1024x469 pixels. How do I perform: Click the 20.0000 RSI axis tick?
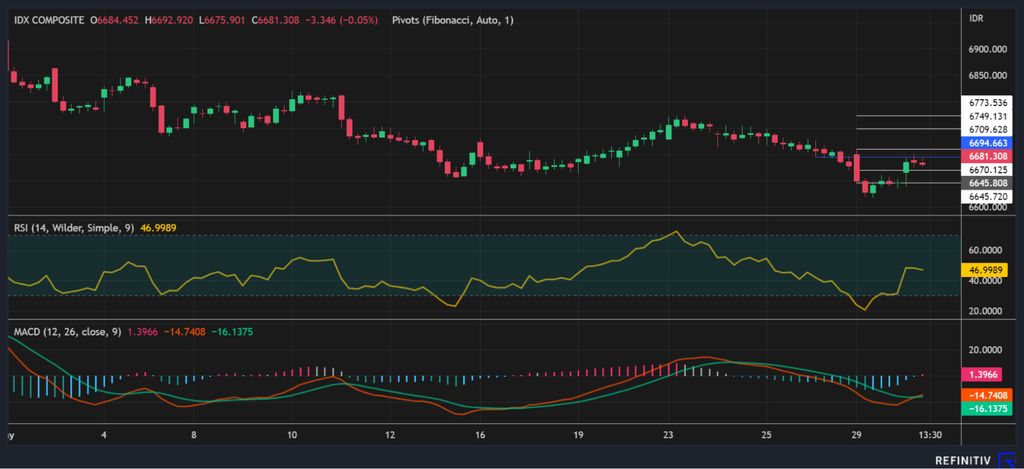pos(987,311)
